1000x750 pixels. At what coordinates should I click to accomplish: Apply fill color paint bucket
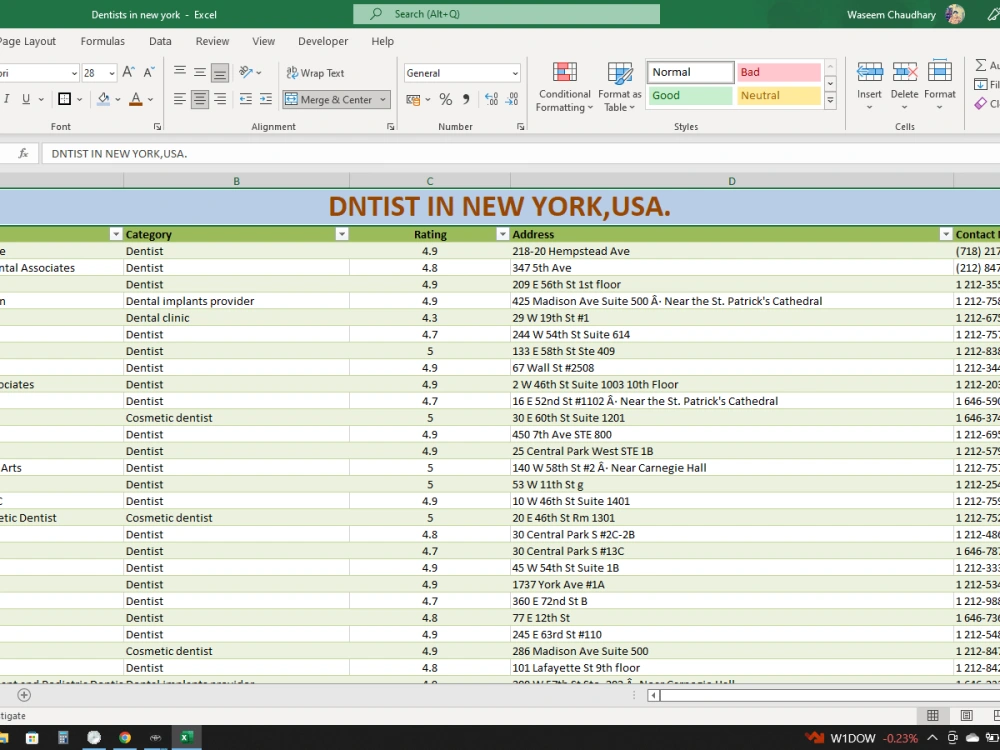pos(103,99)
